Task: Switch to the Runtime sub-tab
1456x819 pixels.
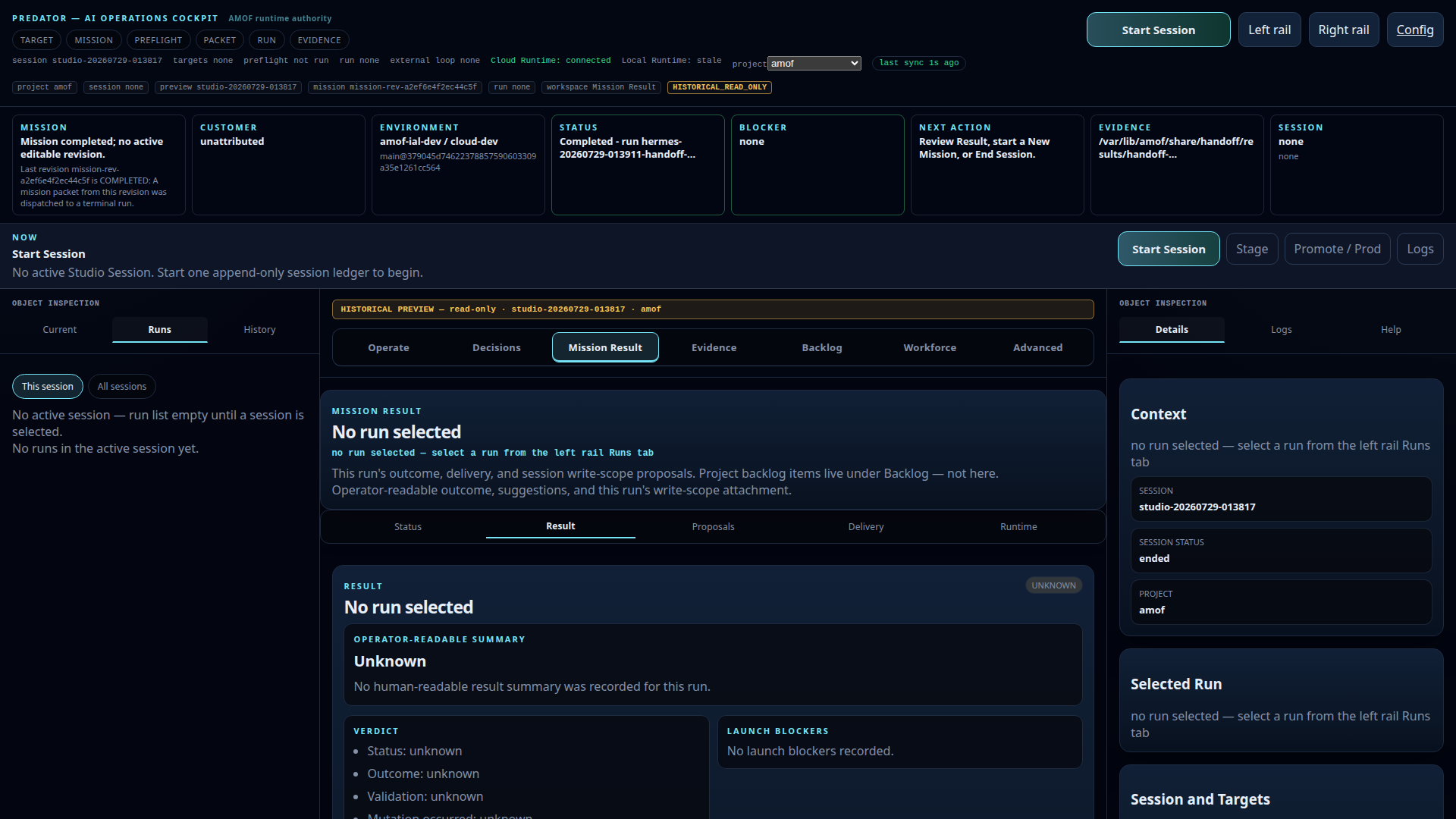Action: click(1018, 526)
